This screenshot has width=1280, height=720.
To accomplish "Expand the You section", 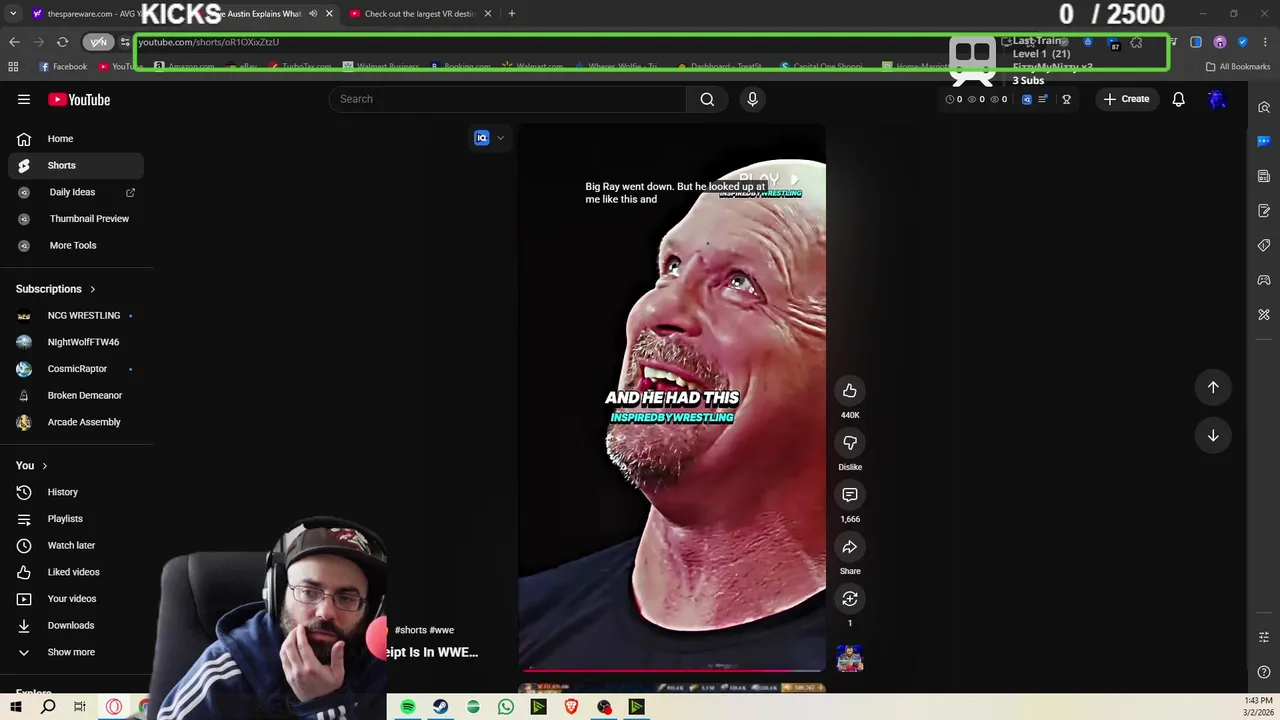I will click(x=32, y=465).
